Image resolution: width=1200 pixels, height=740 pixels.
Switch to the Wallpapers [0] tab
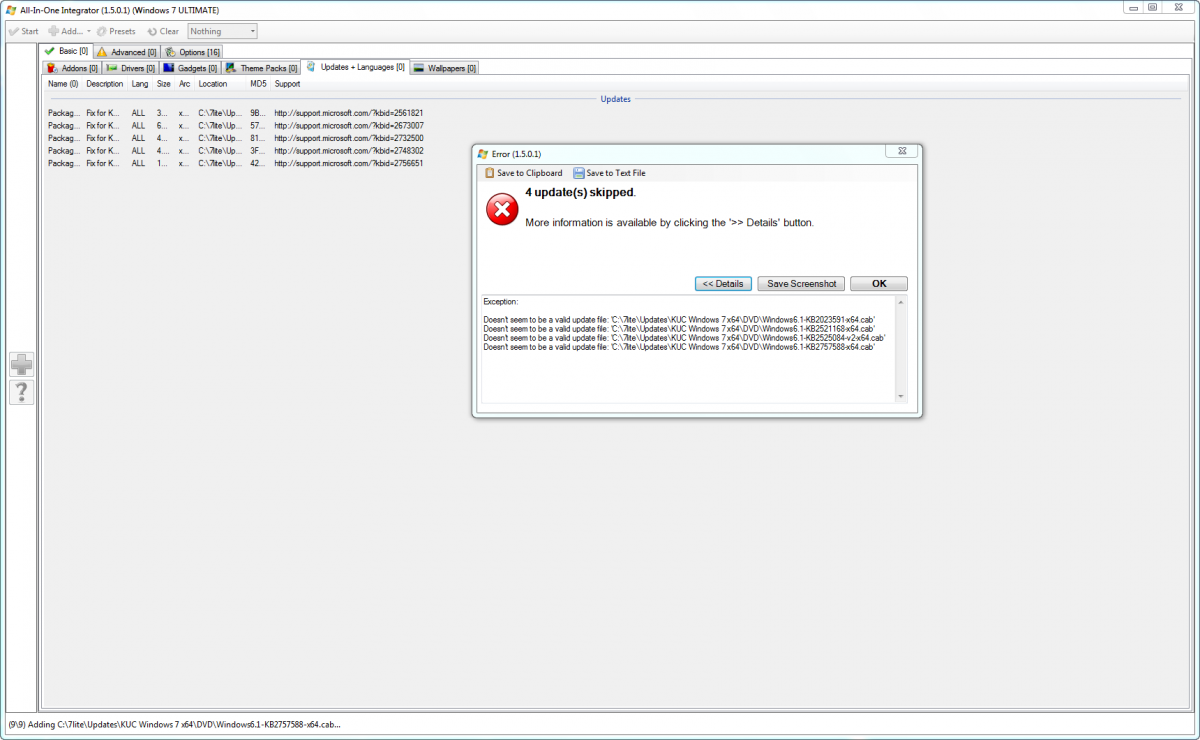click(445, 68)
